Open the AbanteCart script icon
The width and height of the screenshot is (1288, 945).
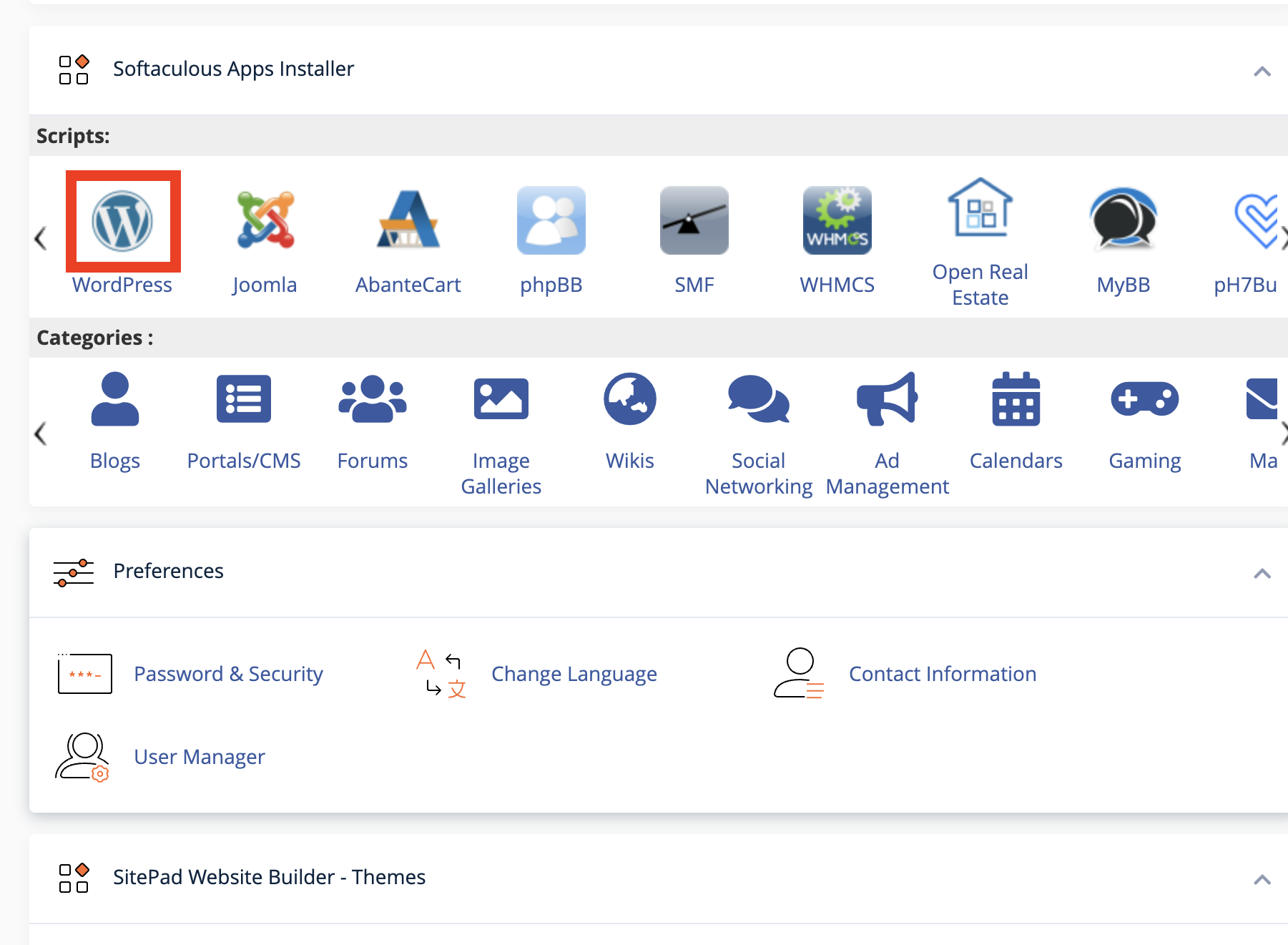tap(408, 219)
